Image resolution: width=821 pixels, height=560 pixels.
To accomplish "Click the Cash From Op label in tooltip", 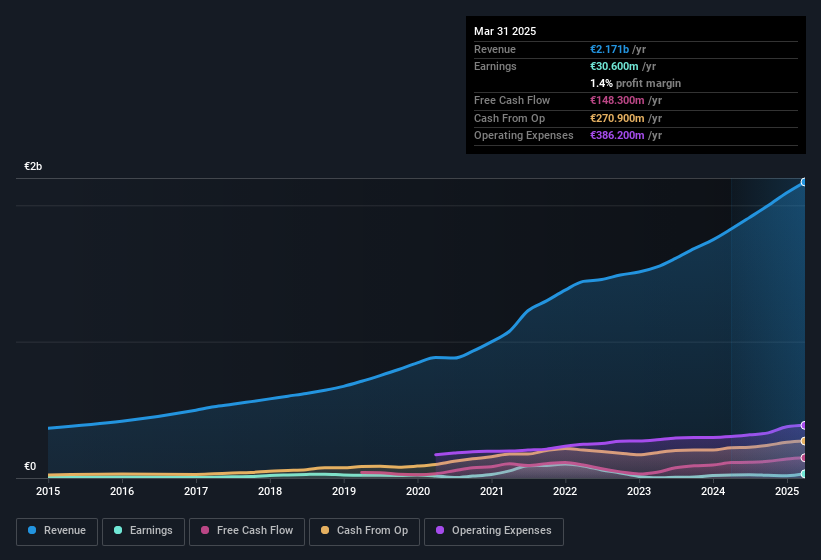I will [509, 118].
